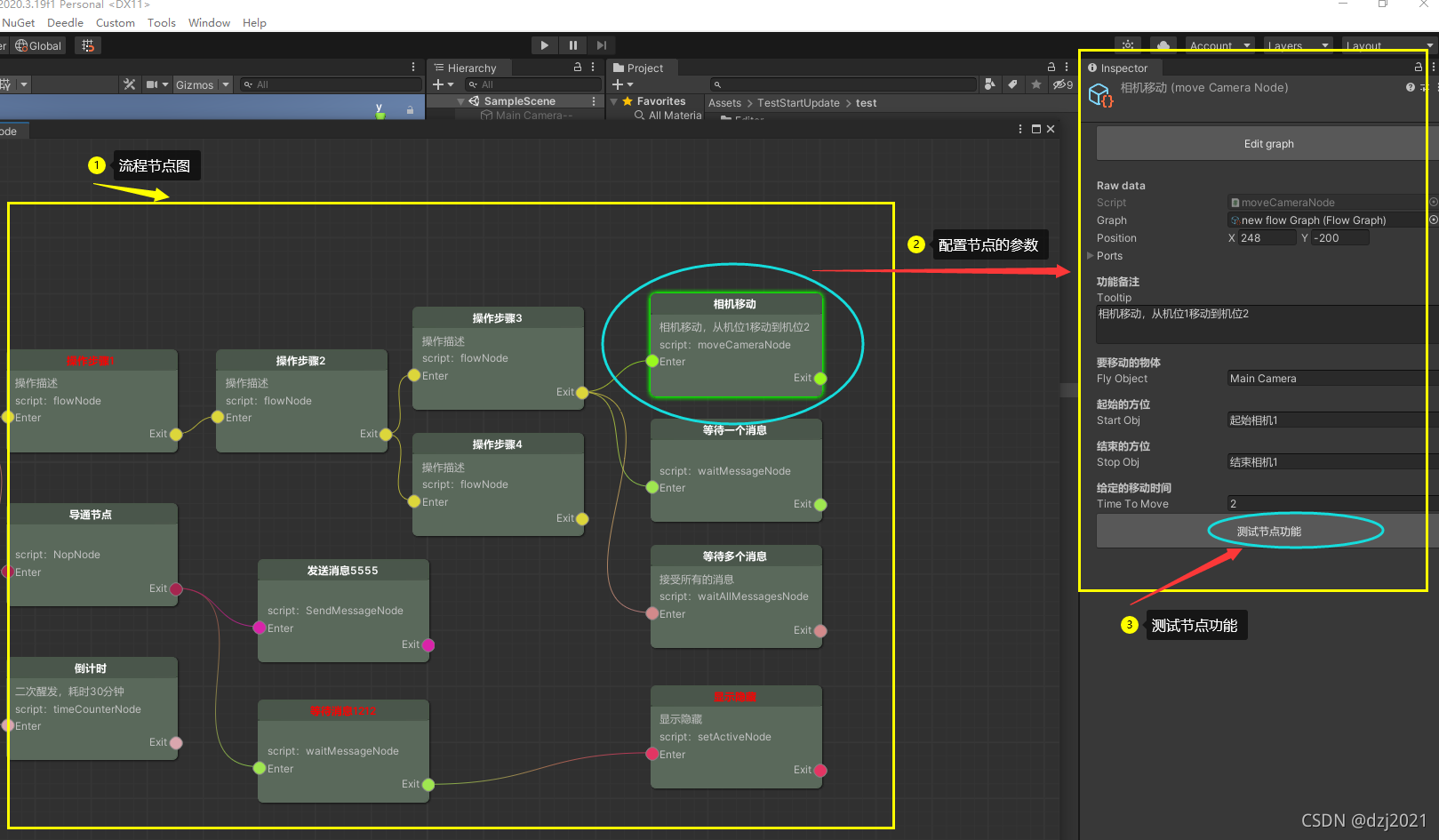Image resolution: width=1439 pixels, height=840 pixels.
Task: Toggle the Gizmos button
Action: pyautogui.click(x=195, y=84)
